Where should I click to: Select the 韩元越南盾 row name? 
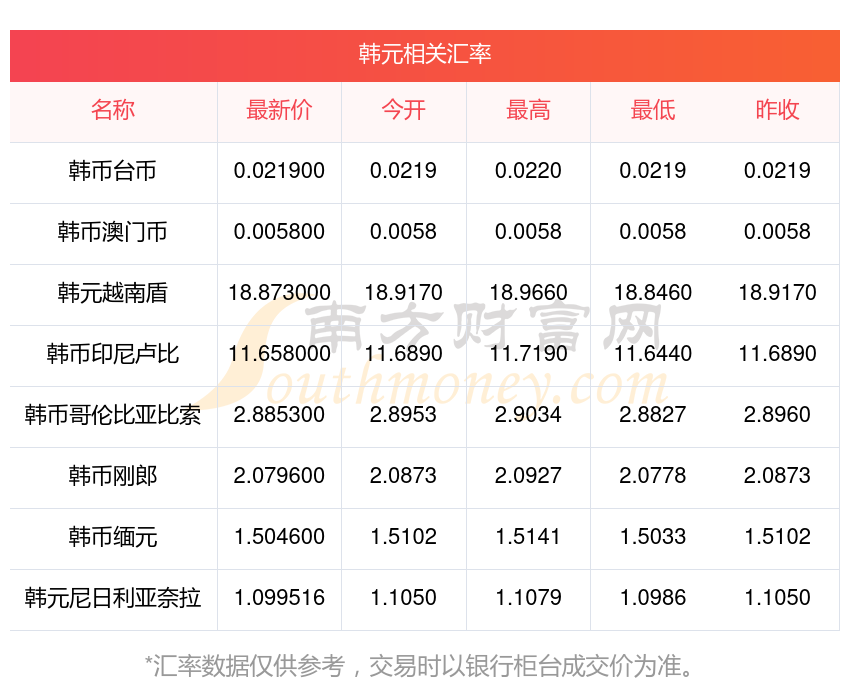(x=113, y=293)
